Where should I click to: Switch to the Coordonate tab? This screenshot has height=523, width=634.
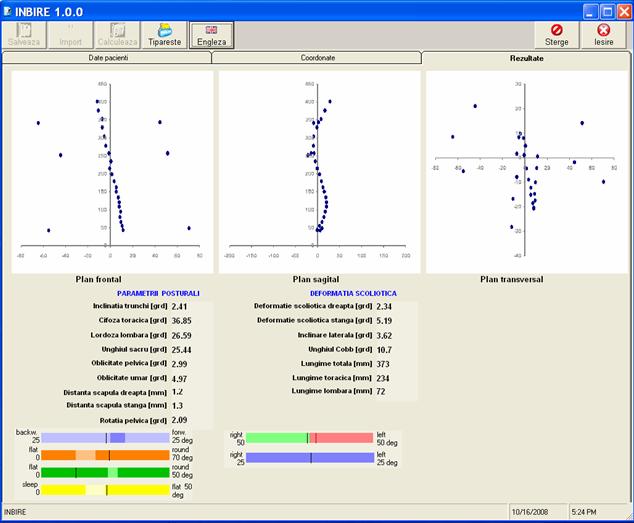(317, 59)
